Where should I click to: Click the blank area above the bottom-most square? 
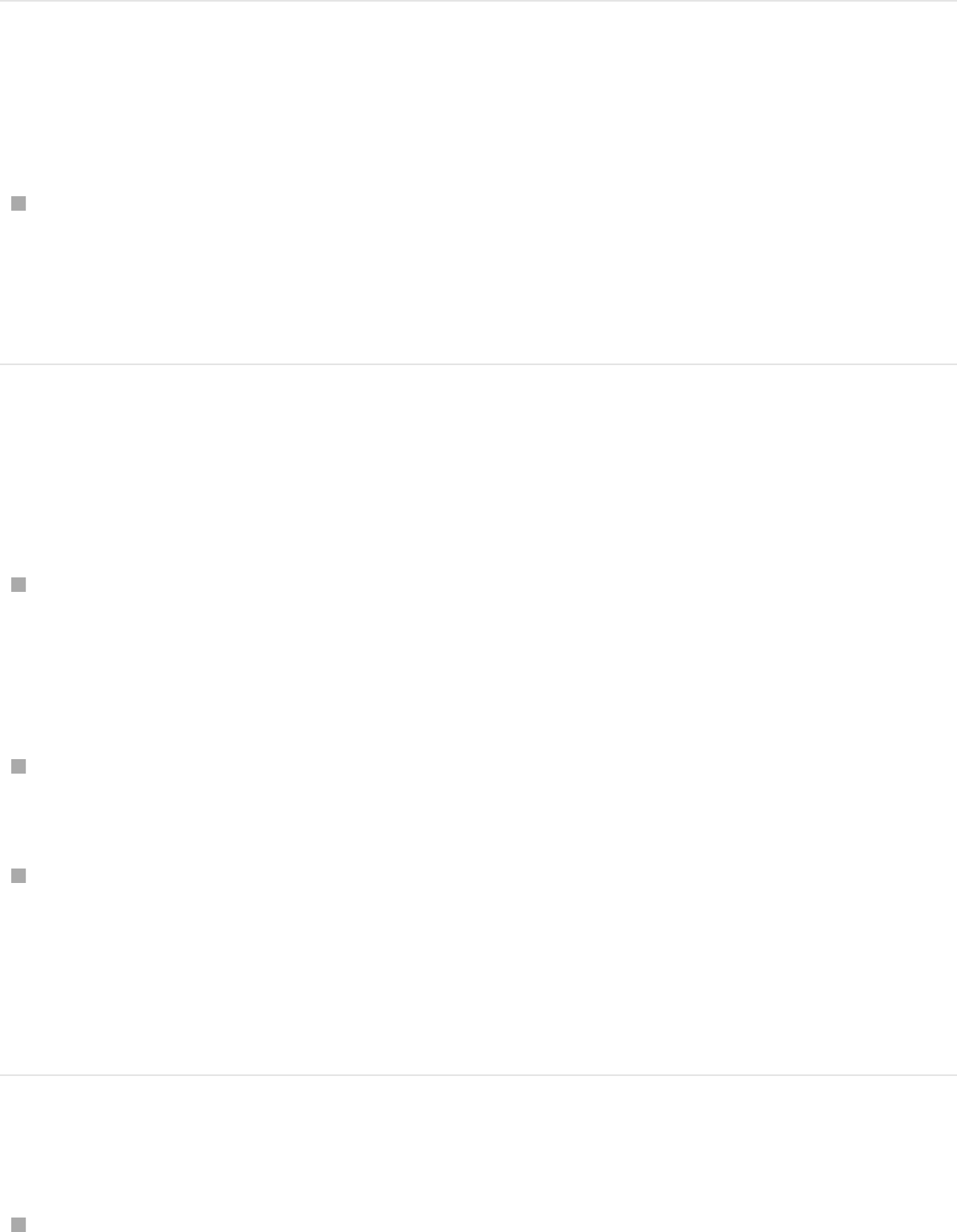tap(478, 1147)
